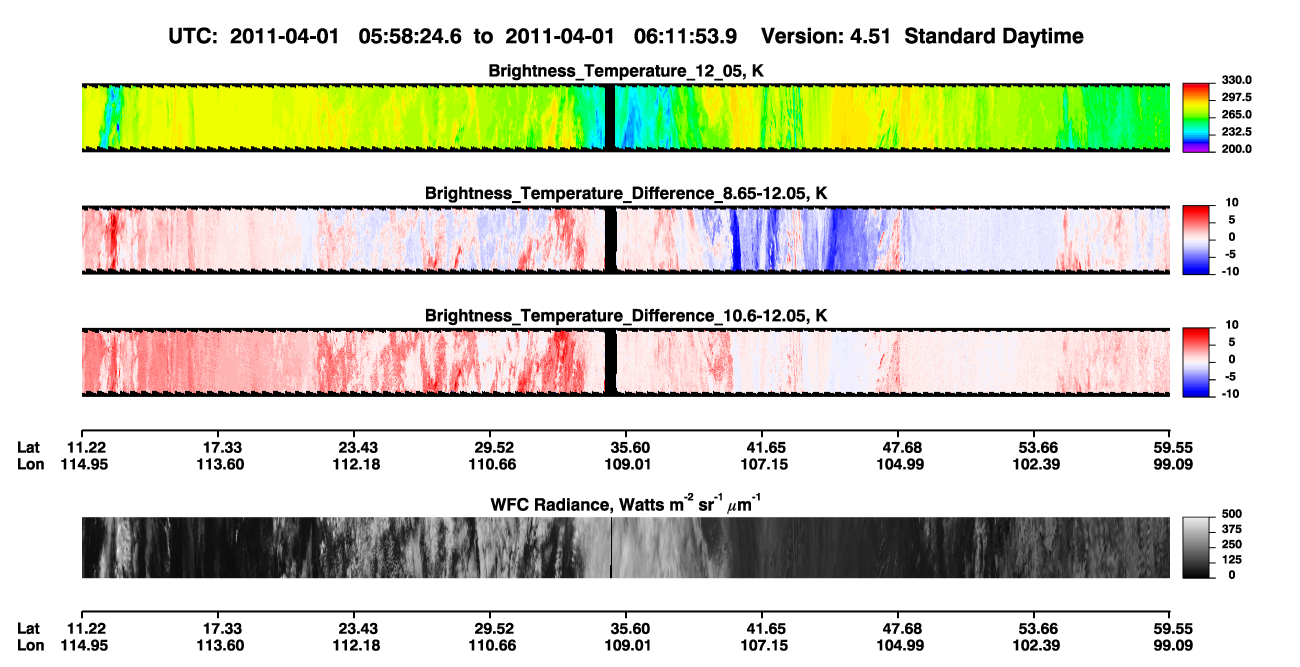Click the Brightness_Temperature_12_05 panel title
The height and width of the screenshot is (667, 1300).
[x=626, y=71]
